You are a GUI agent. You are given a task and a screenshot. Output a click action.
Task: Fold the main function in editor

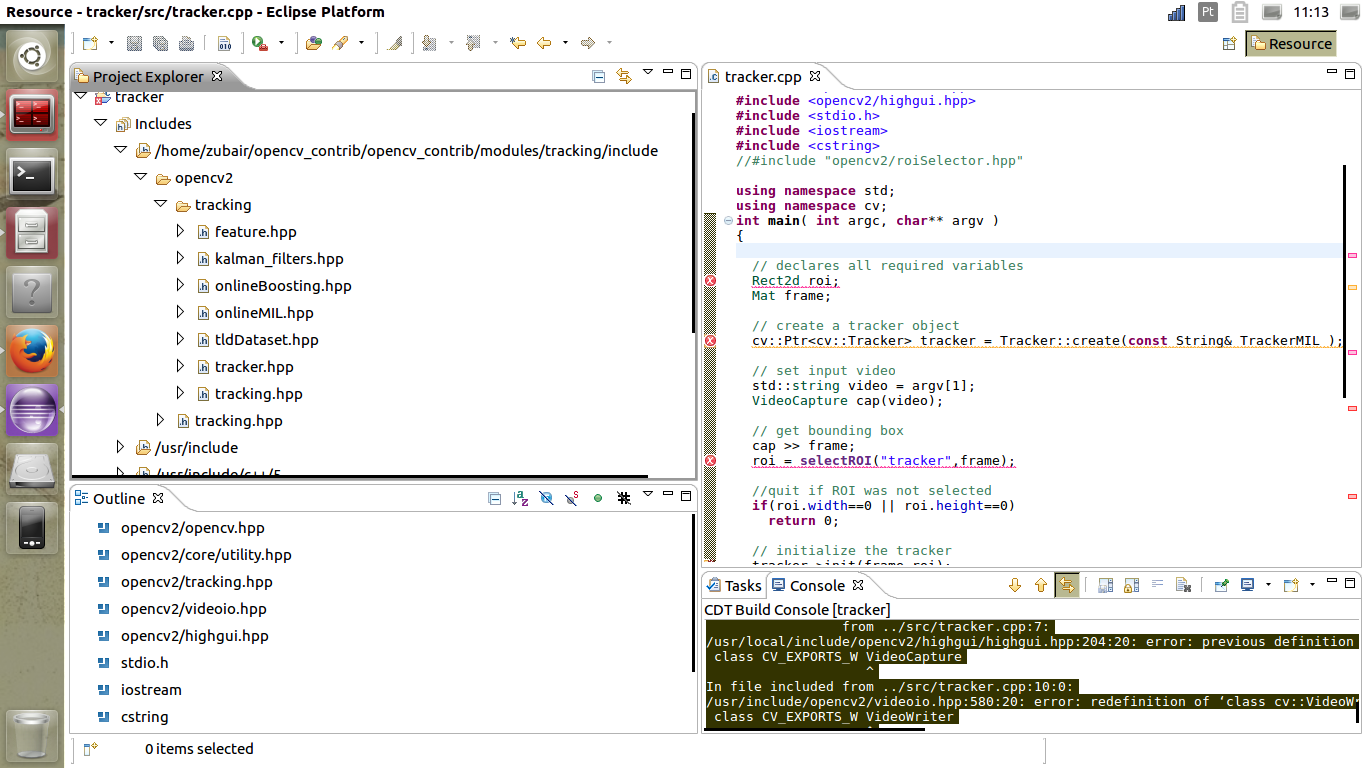click(x=727, y=221)
